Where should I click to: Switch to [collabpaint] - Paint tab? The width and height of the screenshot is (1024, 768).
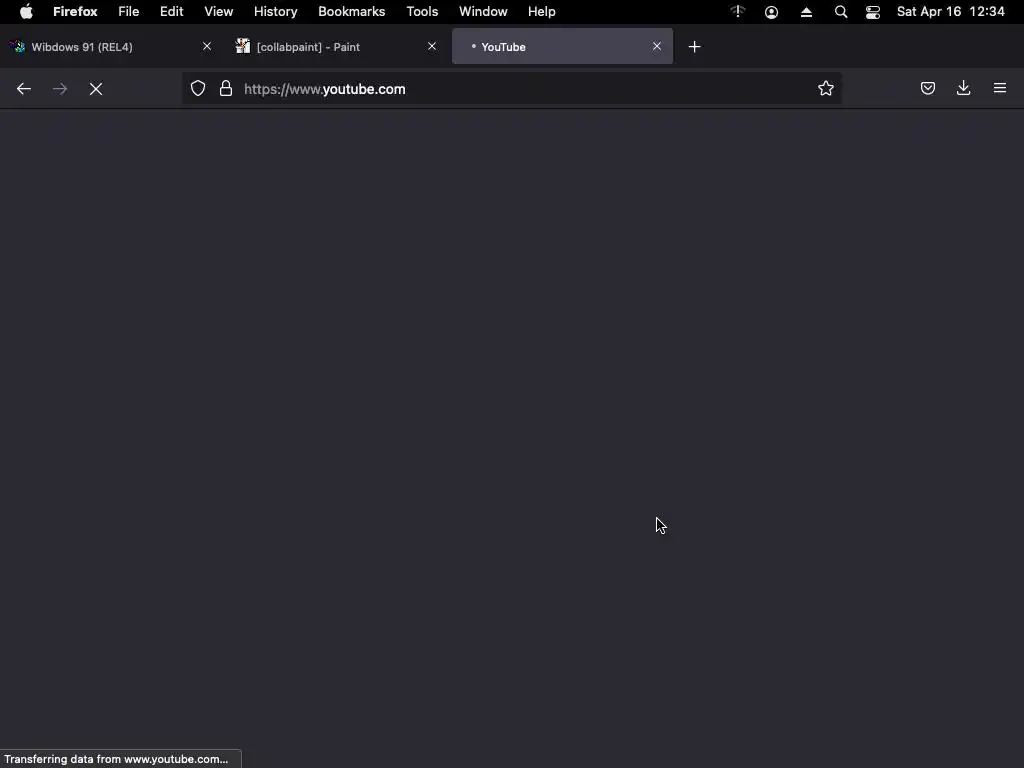(336, 46)
